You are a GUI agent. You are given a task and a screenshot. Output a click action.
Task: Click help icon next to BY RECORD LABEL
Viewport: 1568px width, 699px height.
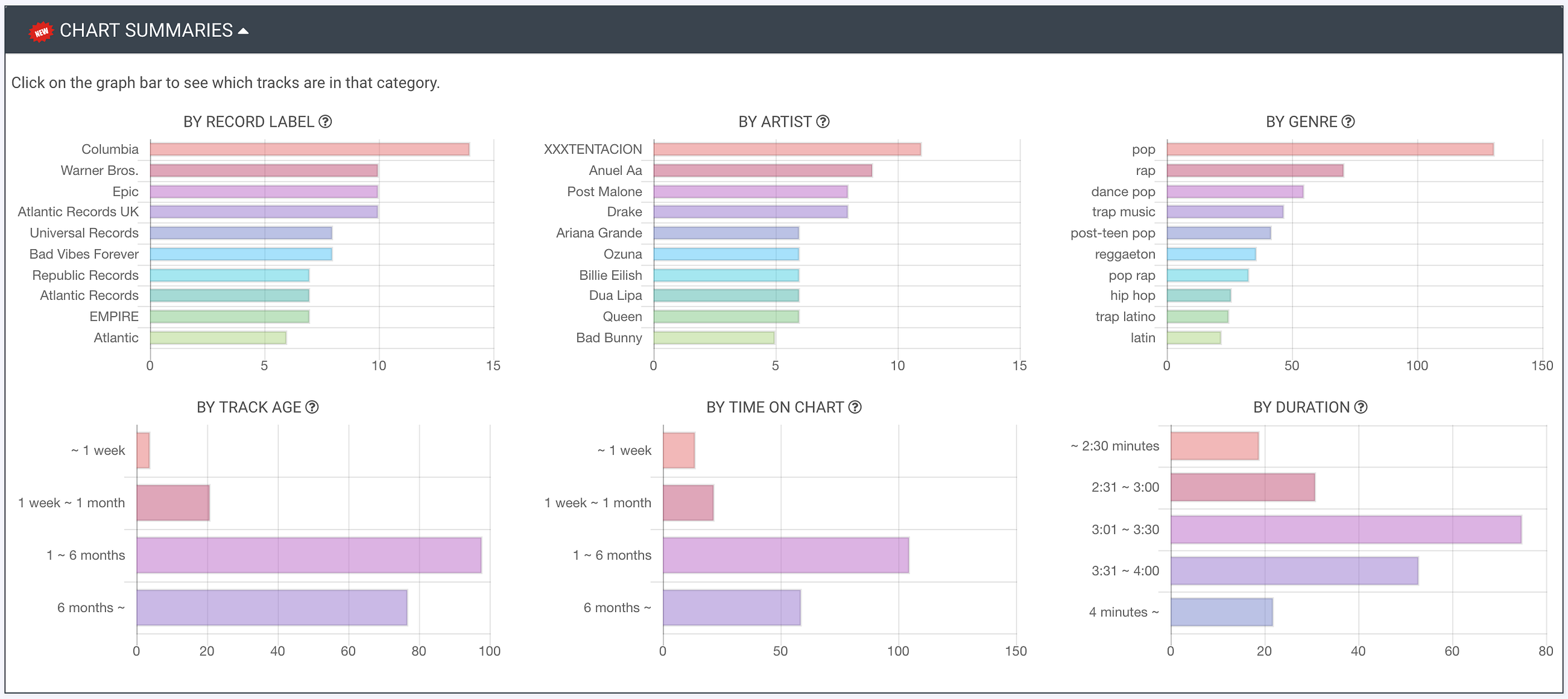[326, 122]
